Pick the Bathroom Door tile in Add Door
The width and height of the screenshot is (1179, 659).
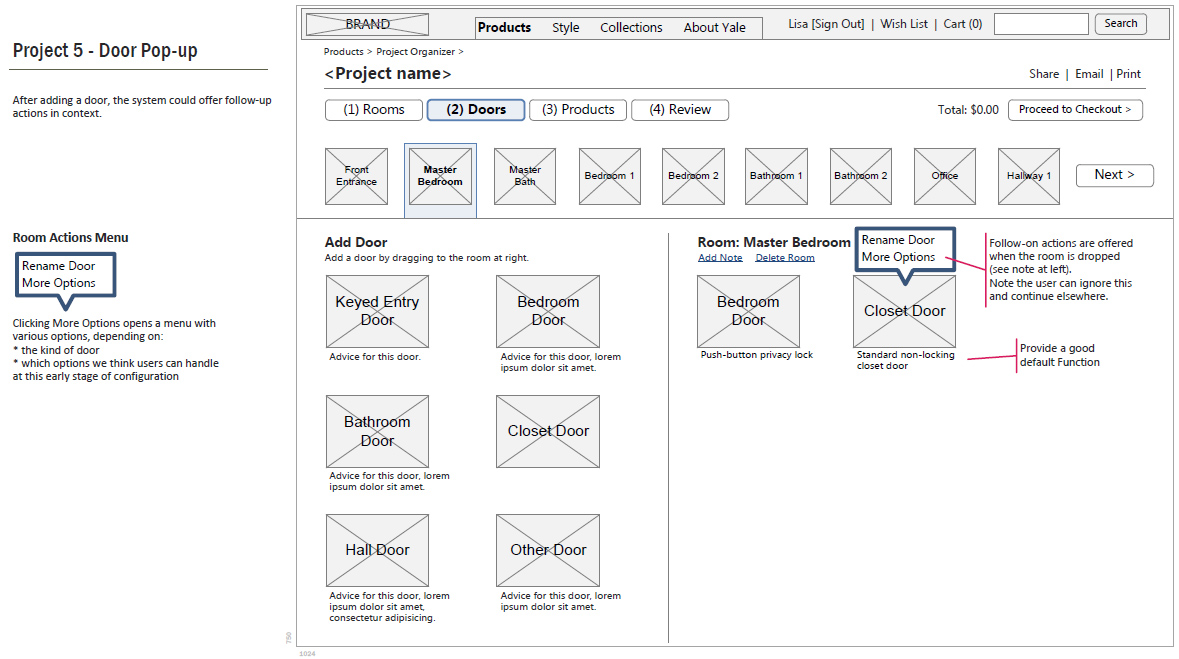(x=377, y=431)
